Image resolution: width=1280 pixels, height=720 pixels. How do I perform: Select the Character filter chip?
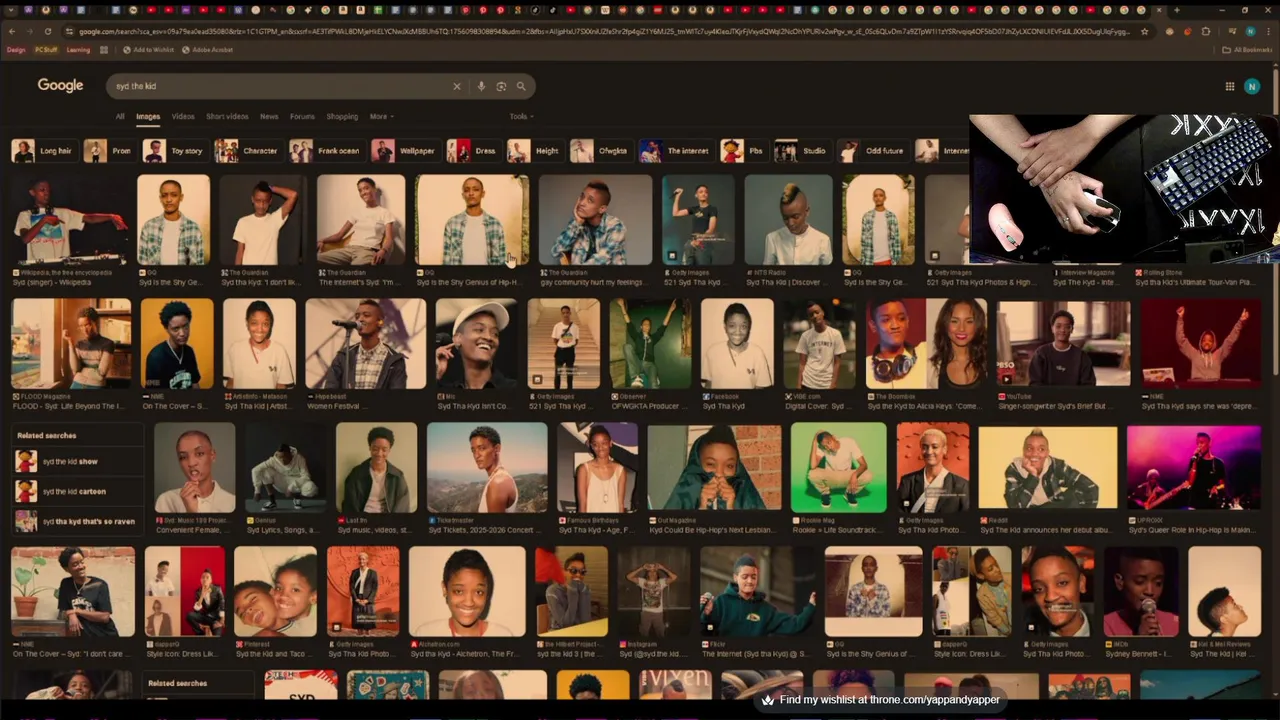[248, 151]
